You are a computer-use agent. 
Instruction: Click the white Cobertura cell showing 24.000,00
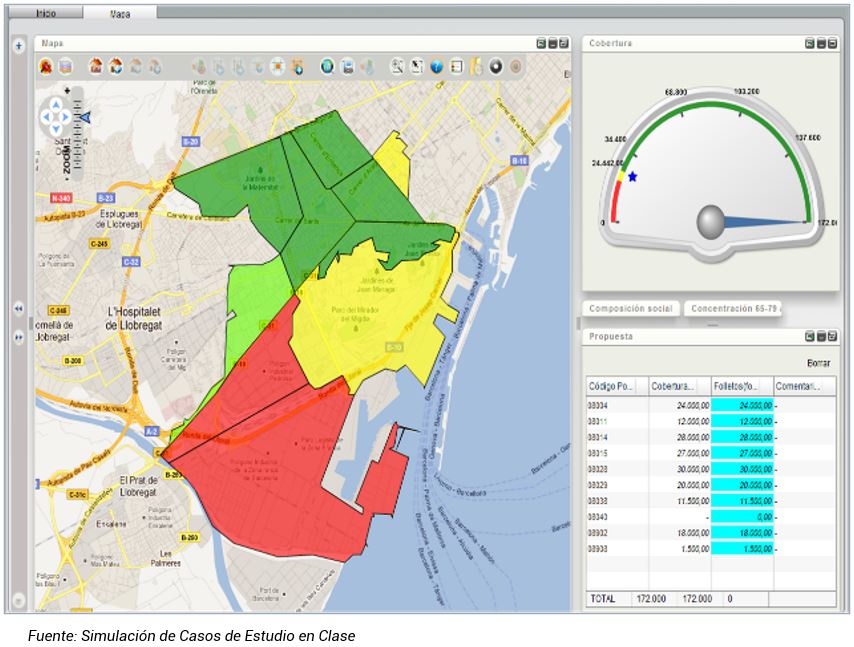[x=680, y=406]
